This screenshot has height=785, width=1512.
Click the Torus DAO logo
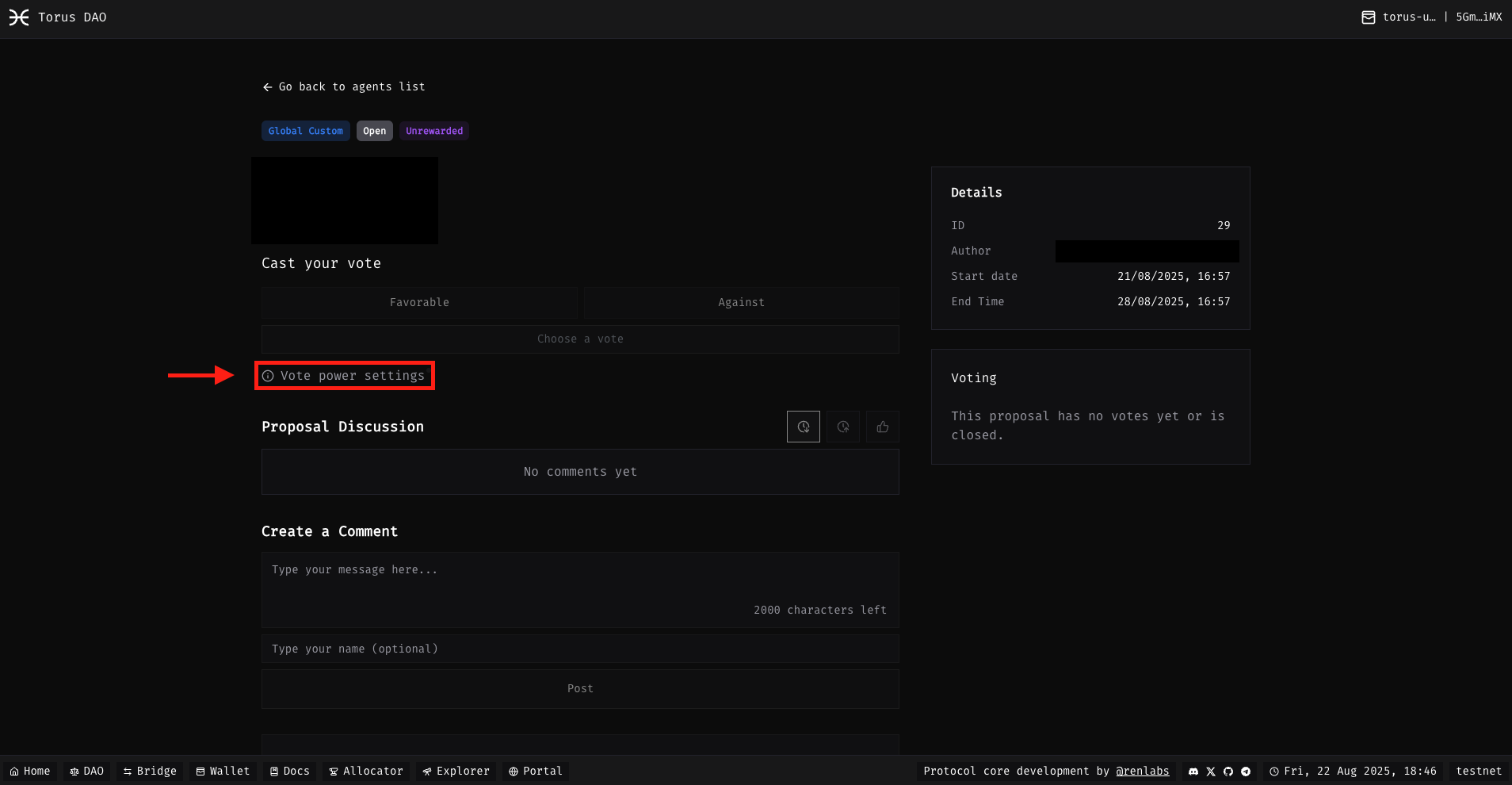point(58,17)
